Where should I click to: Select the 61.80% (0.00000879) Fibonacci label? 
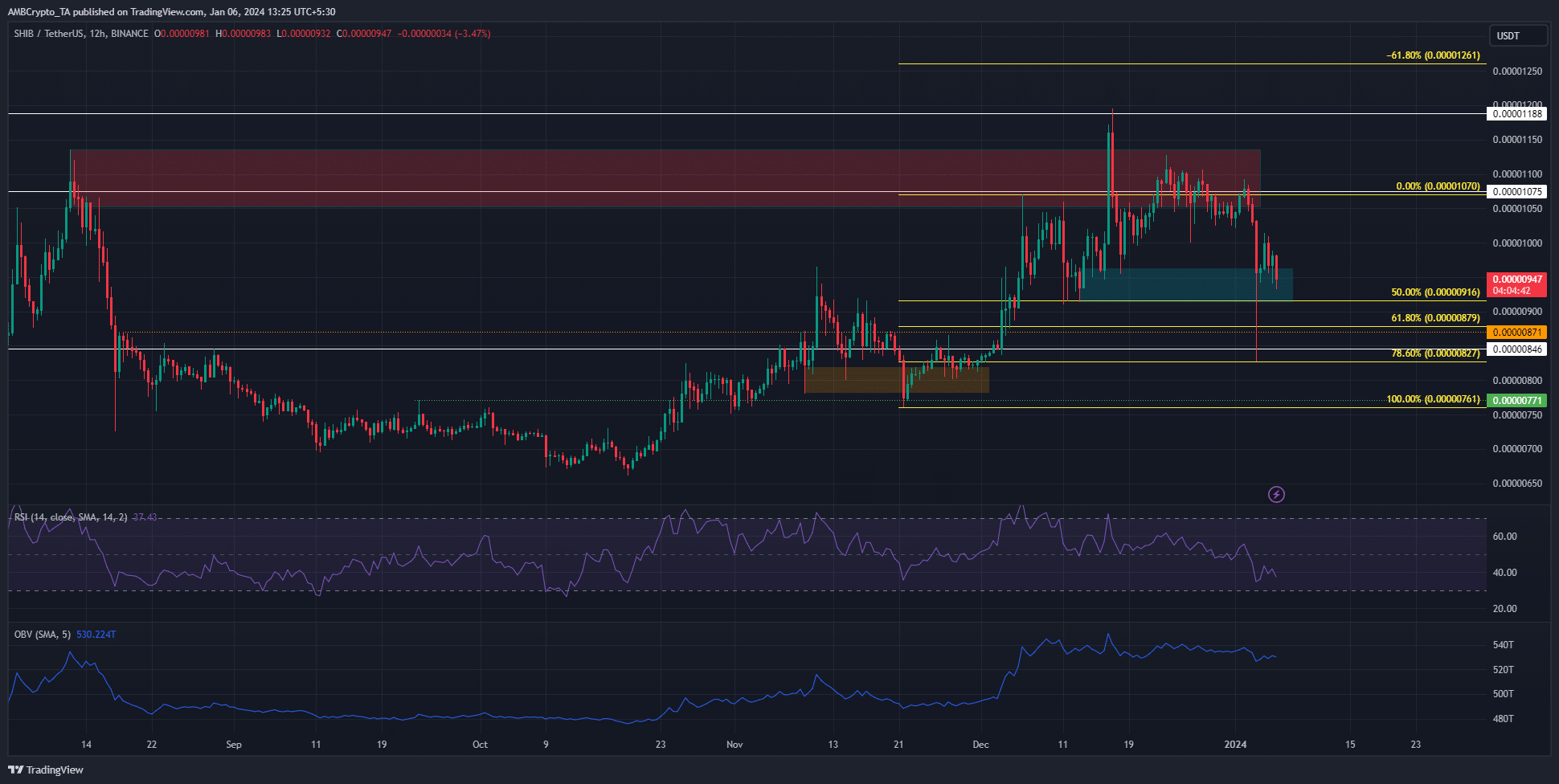coord(1435,319)
